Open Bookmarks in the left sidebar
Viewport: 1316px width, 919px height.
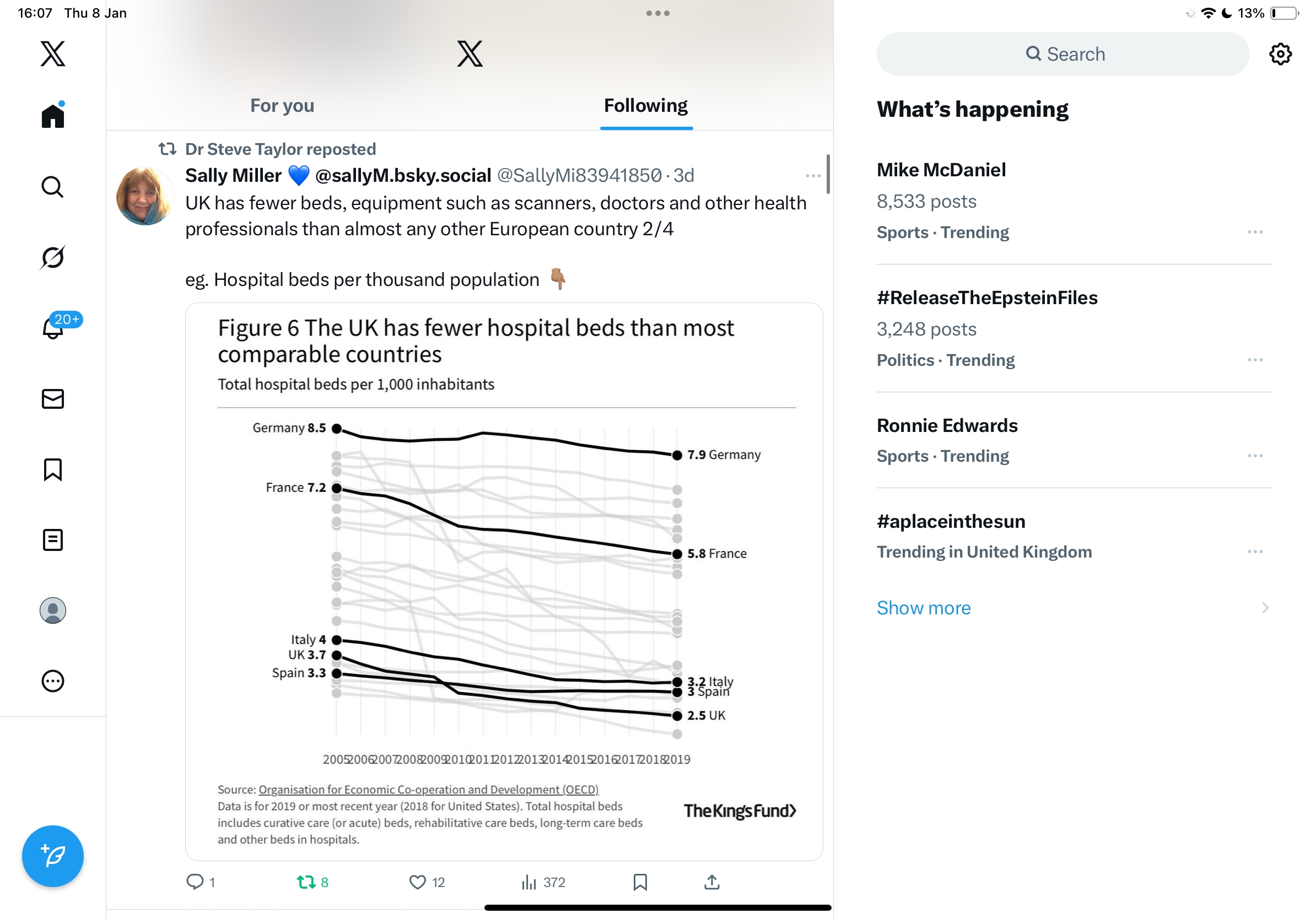pos(53,469)
